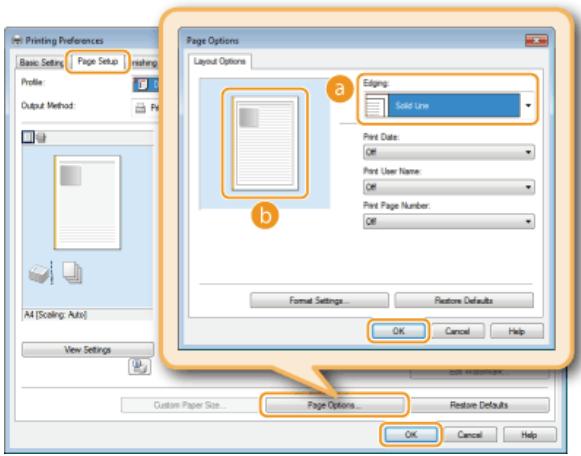Click the Format Settings button

pos(319,300)
